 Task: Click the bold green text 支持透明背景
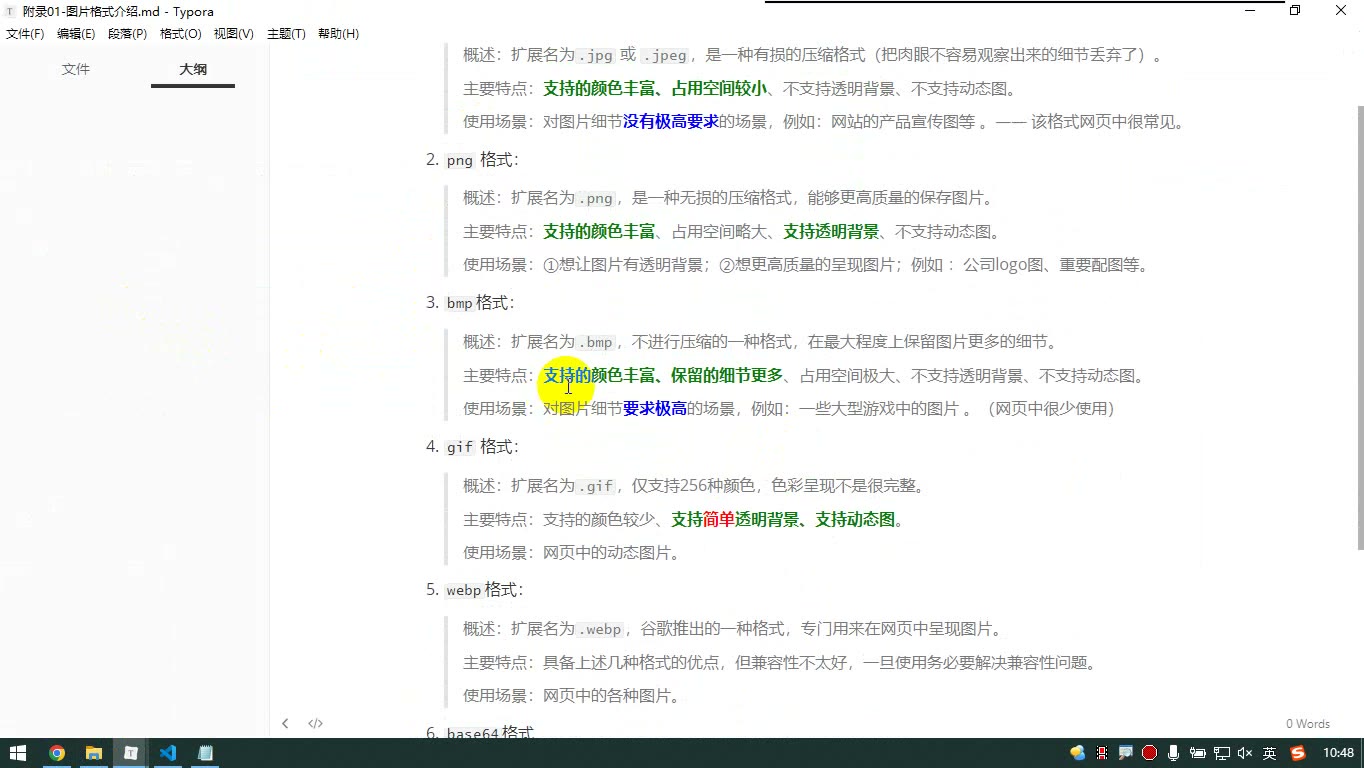831,232
